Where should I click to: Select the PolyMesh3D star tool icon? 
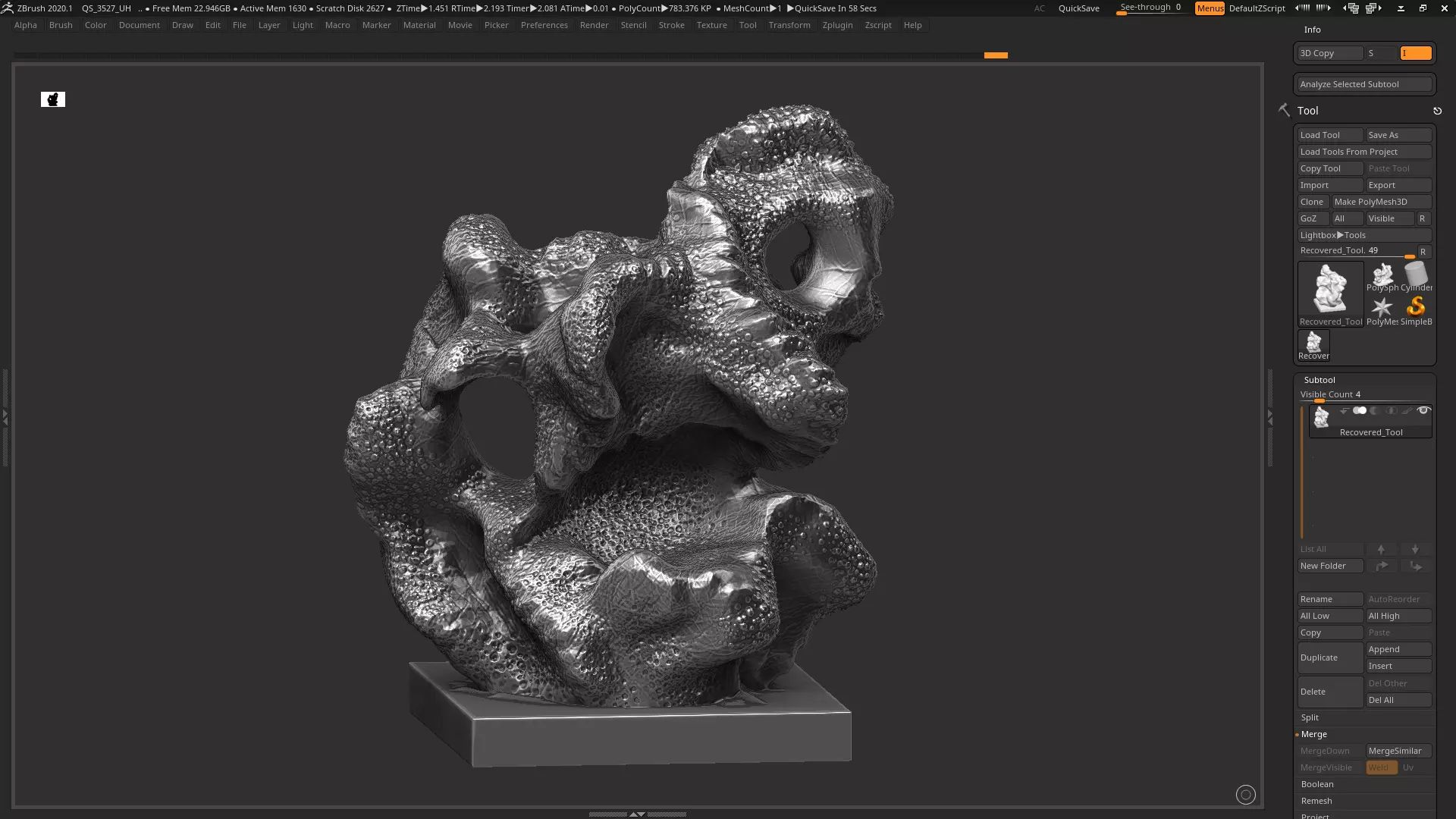click(1382, 311)
